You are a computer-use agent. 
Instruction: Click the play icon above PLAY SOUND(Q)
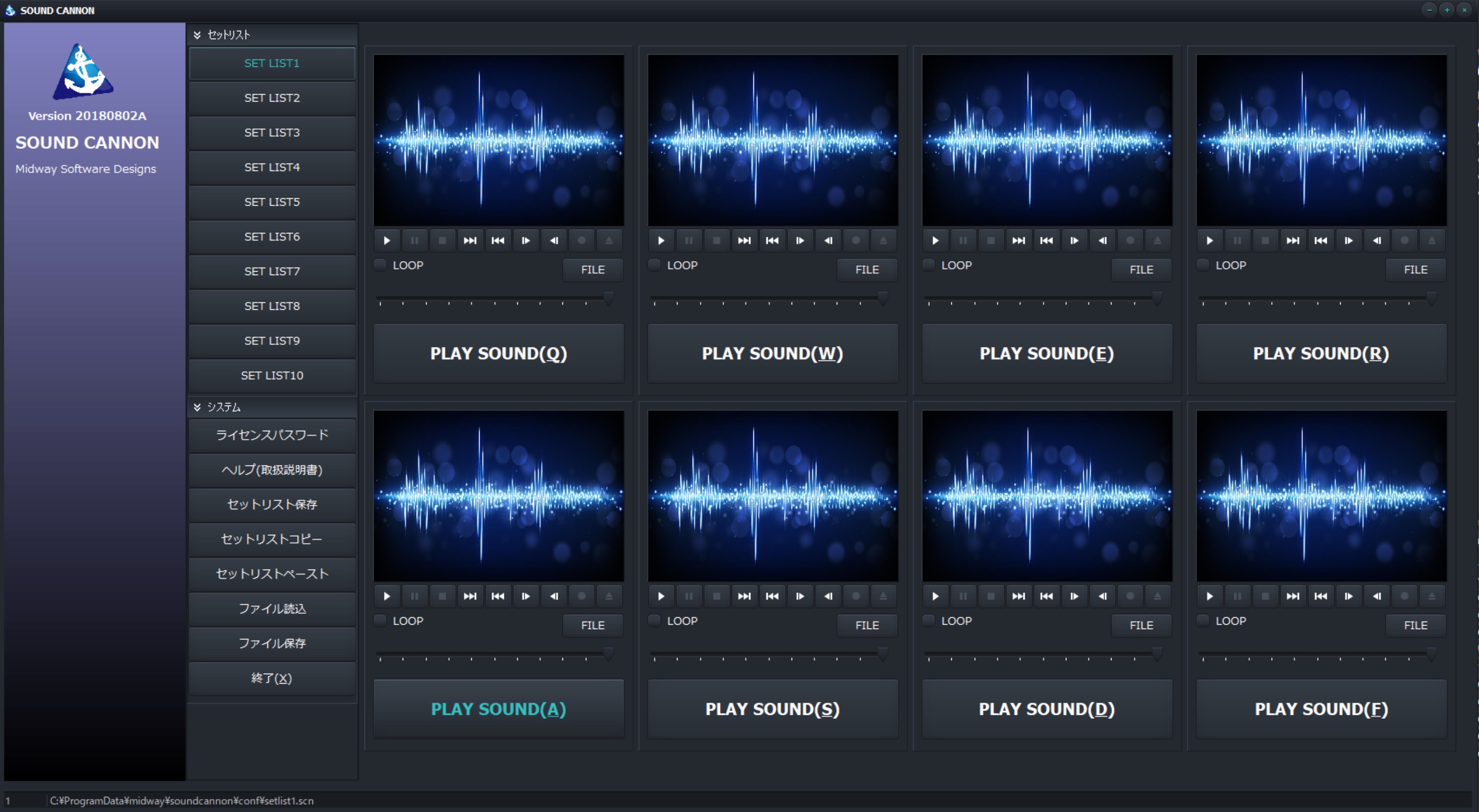387,240
